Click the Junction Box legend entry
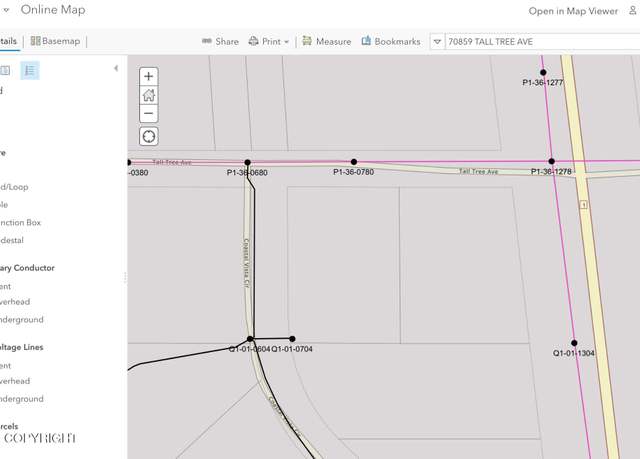 click(20, 223)
